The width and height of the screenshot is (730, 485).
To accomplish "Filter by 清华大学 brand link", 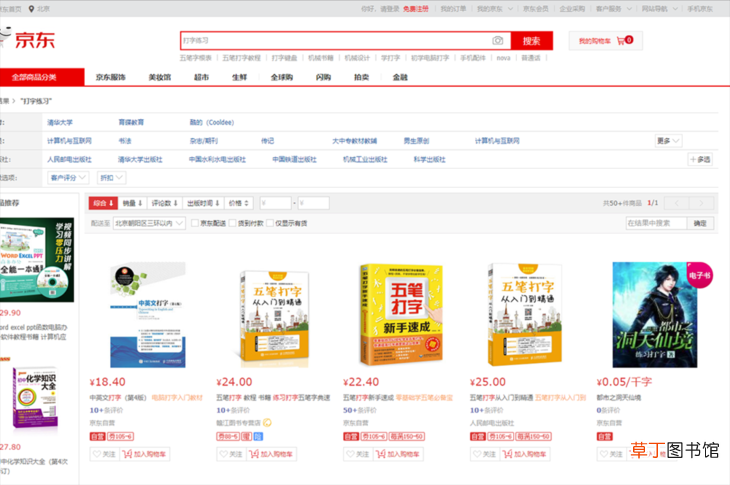I will tap(60, 122).
